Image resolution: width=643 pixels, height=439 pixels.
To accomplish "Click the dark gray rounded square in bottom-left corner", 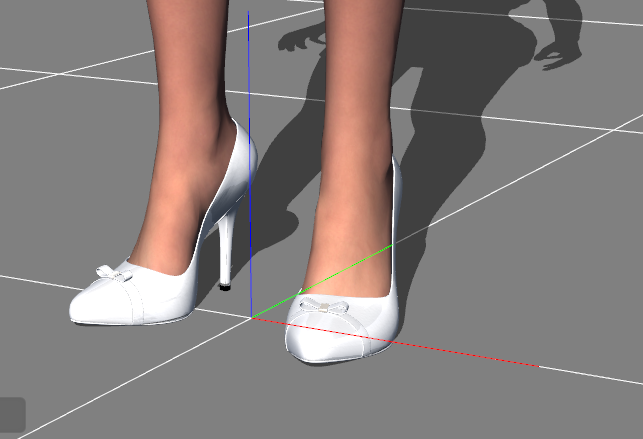I will (x=12, y=414).
